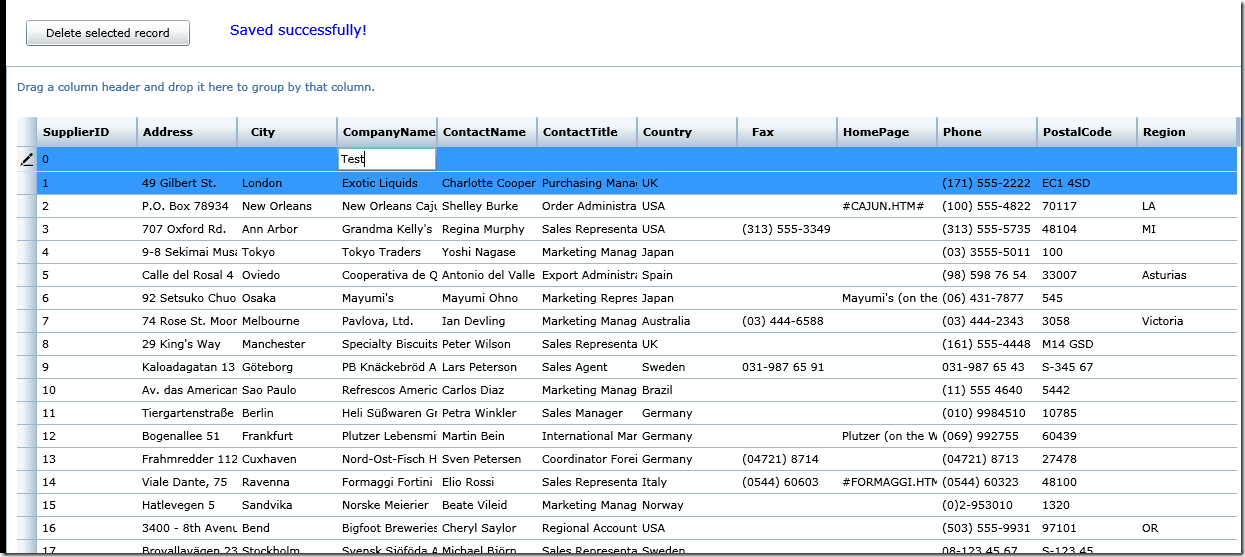
Task: Click the Melbourne city cell
Action: click(287, 321)
